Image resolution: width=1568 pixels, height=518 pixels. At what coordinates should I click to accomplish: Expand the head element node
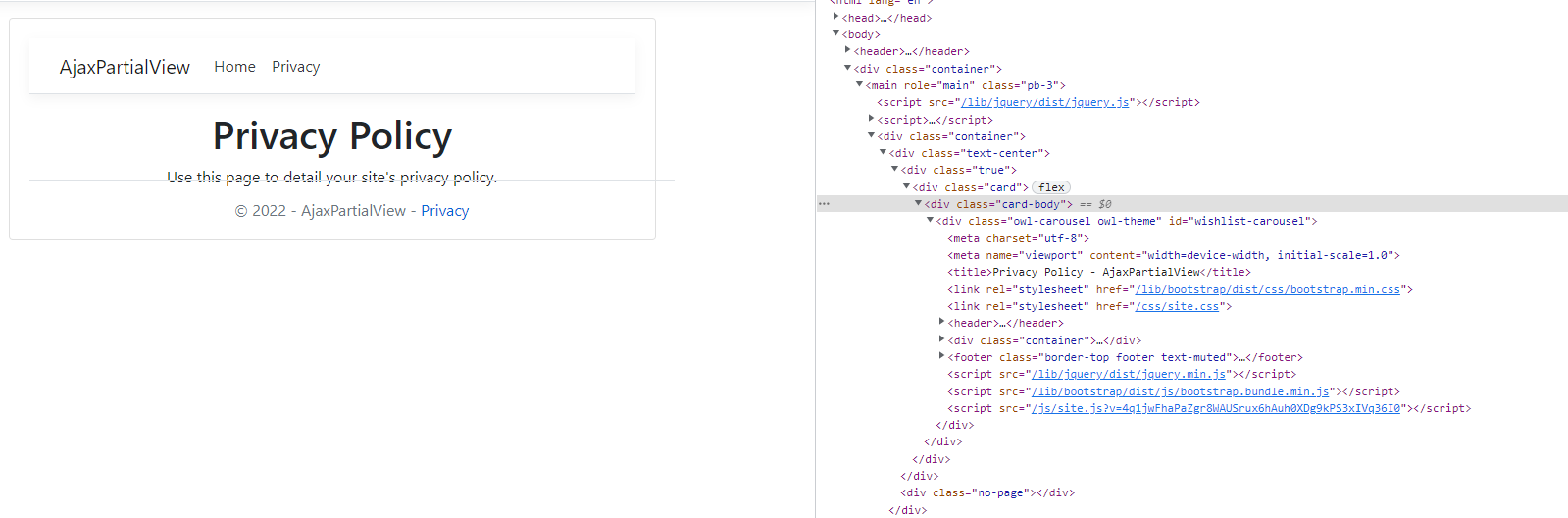836,17
